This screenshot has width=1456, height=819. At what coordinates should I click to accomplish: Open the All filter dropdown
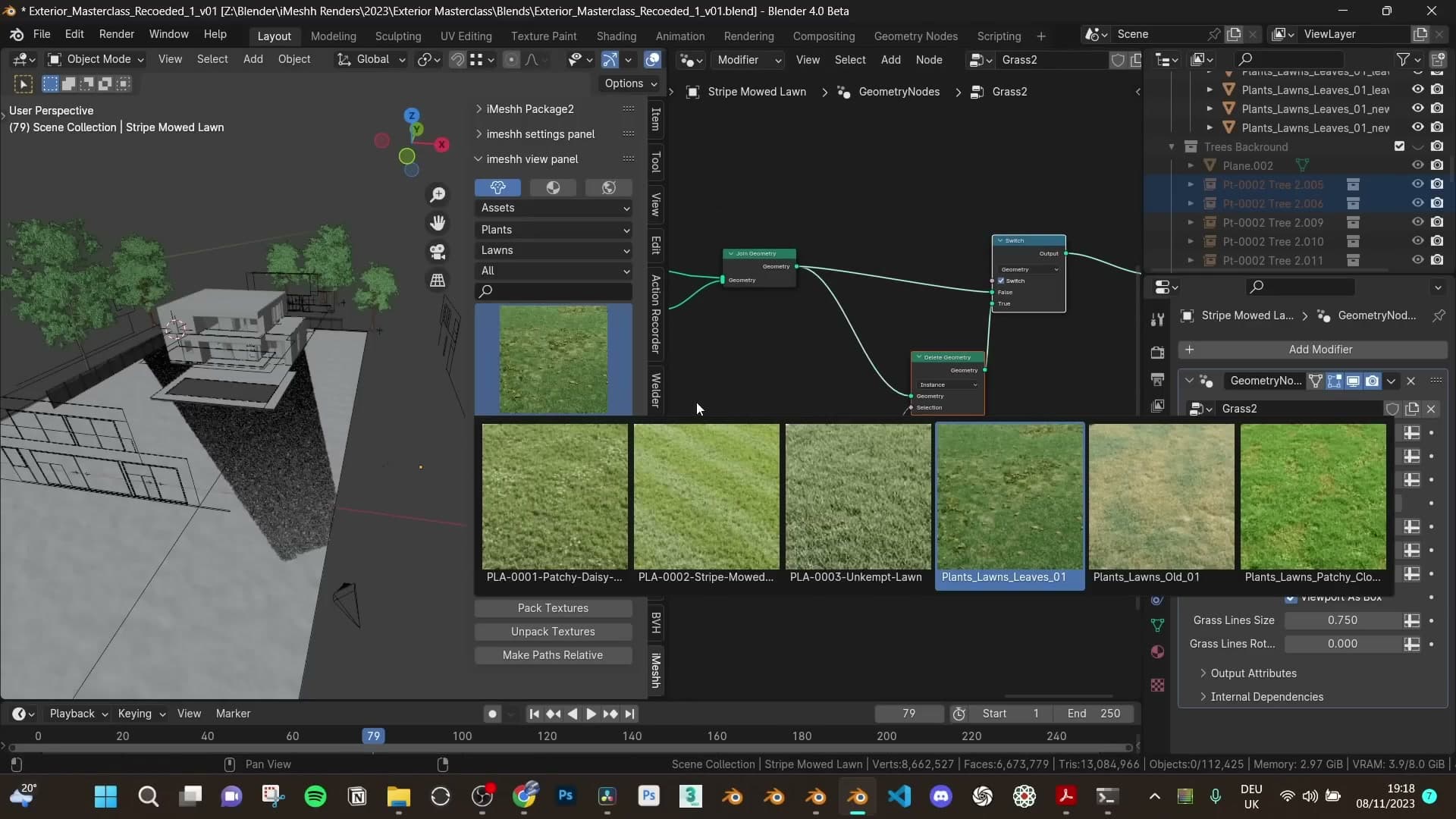(554, 271)
